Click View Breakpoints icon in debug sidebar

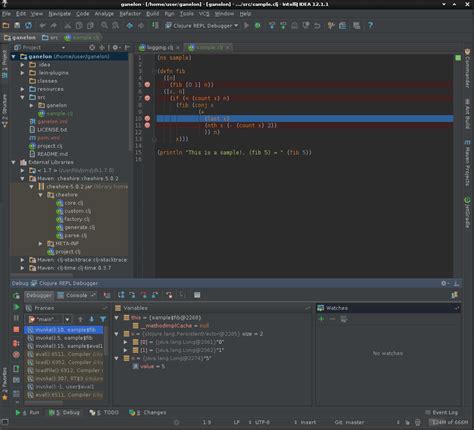pos(16,344)
